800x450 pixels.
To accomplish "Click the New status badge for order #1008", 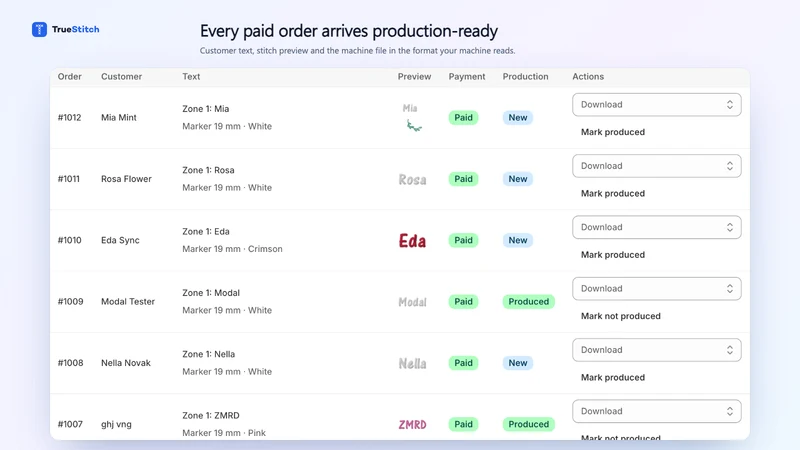I will click(x=517, y=363).
